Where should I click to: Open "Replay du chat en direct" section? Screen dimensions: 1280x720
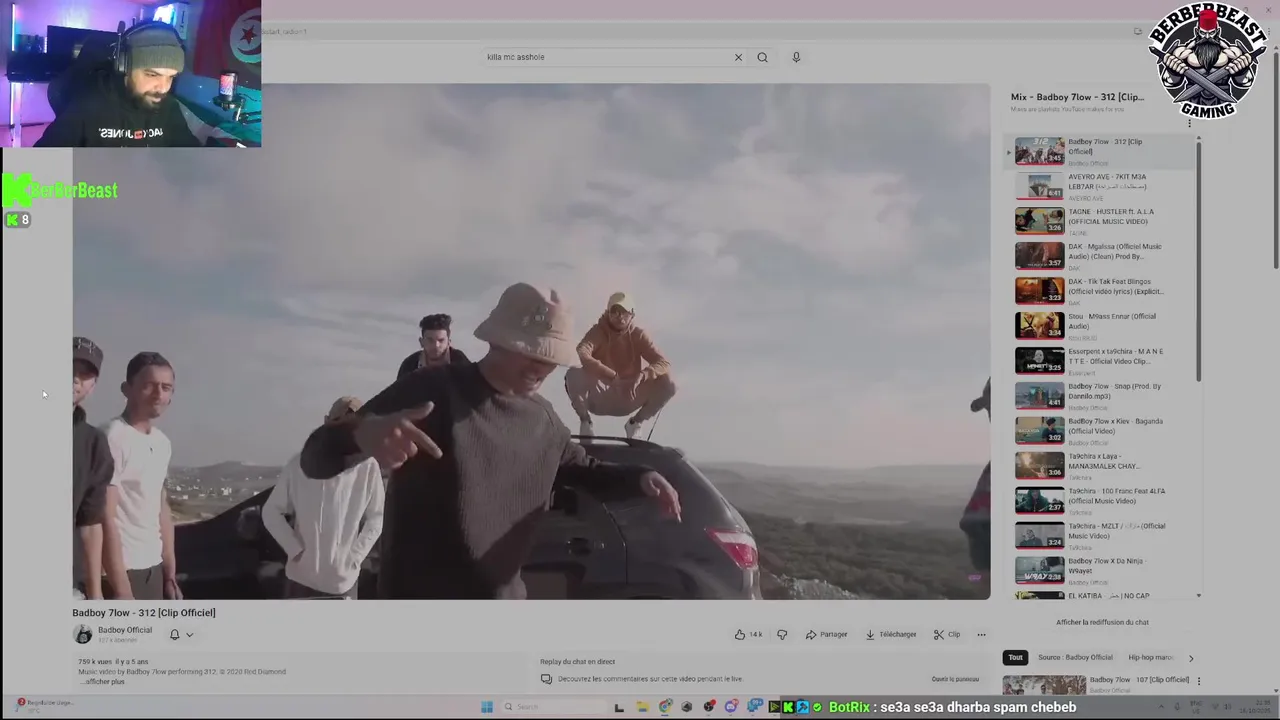pyautogui.click(x=577, y=661)
